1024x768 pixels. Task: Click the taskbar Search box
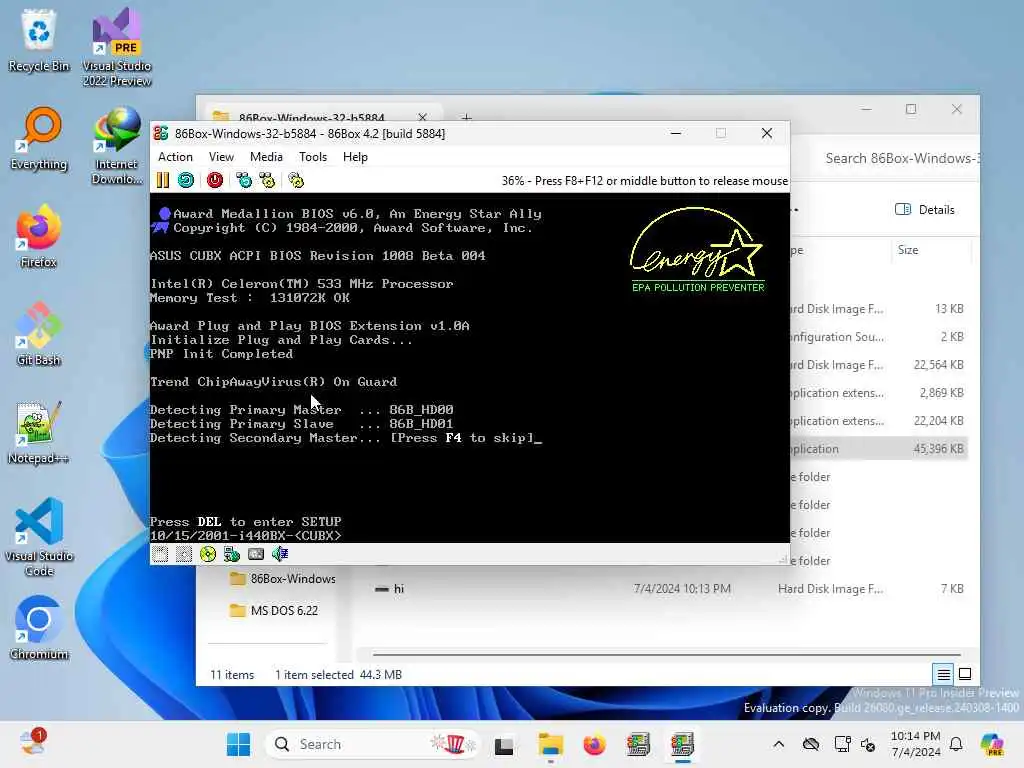click(374, 744)
